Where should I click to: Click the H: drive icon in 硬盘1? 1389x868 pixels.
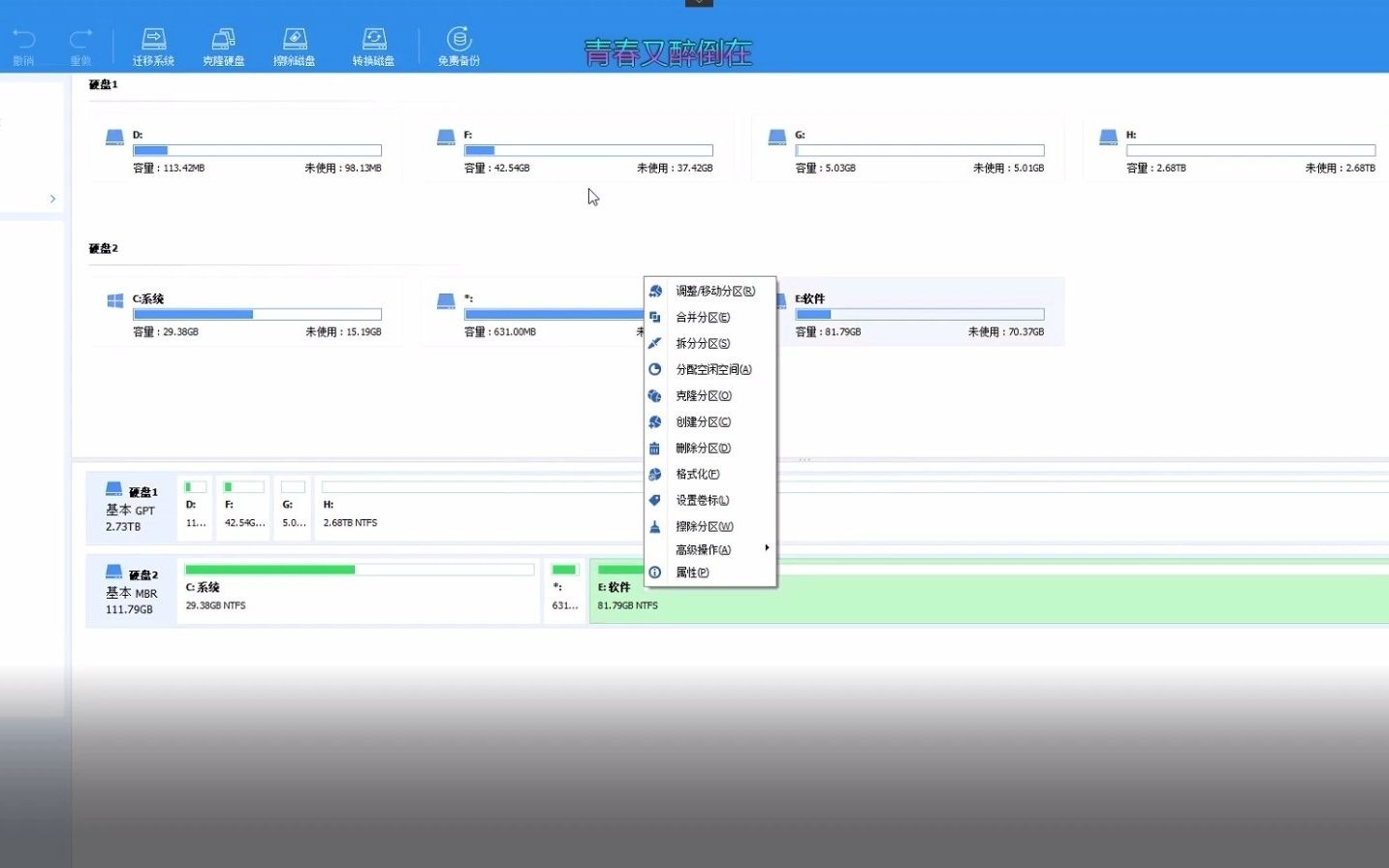[x=1109, y=138]
